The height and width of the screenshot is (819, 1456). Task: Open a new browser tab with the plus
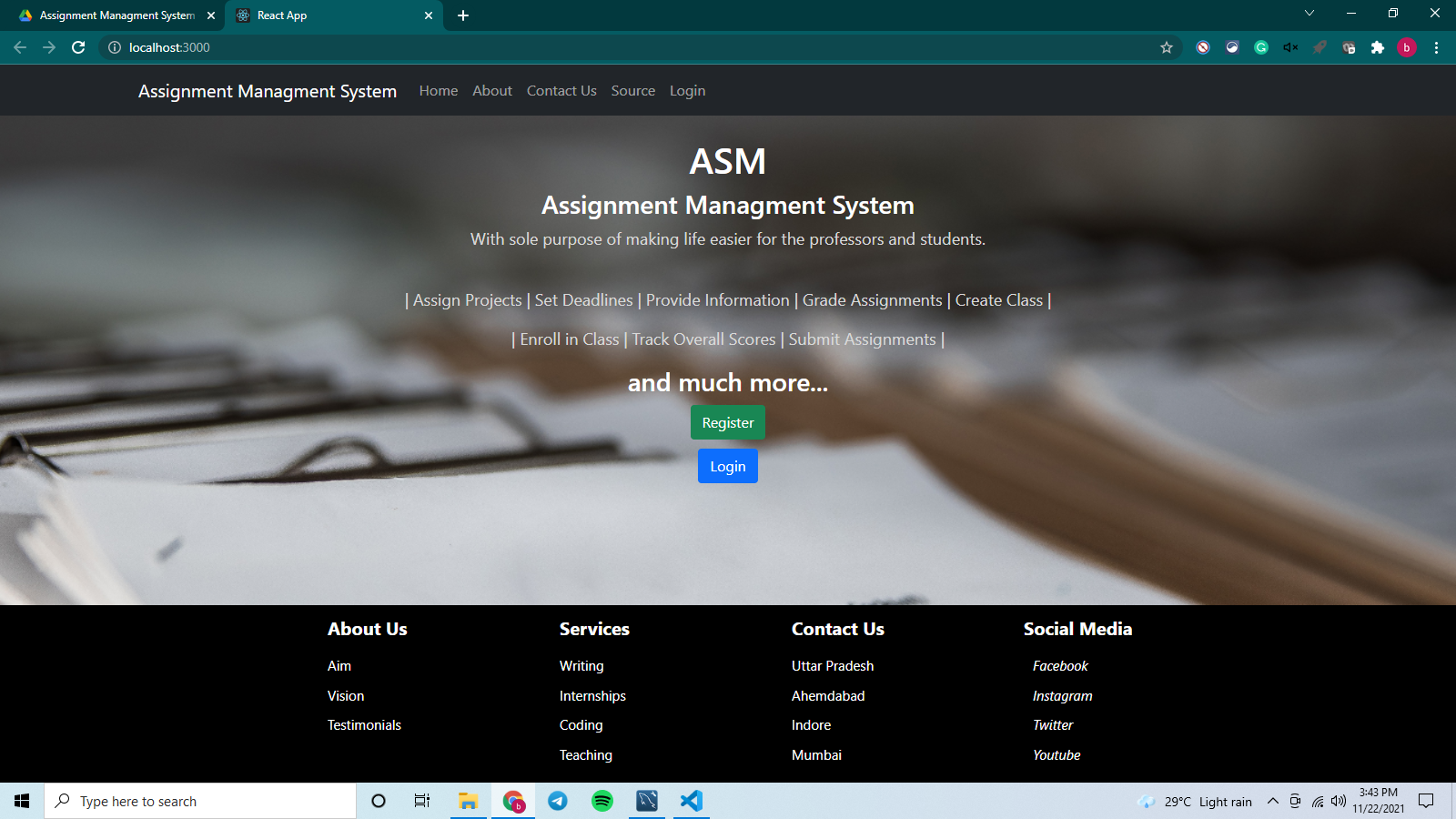click(463, 15)
